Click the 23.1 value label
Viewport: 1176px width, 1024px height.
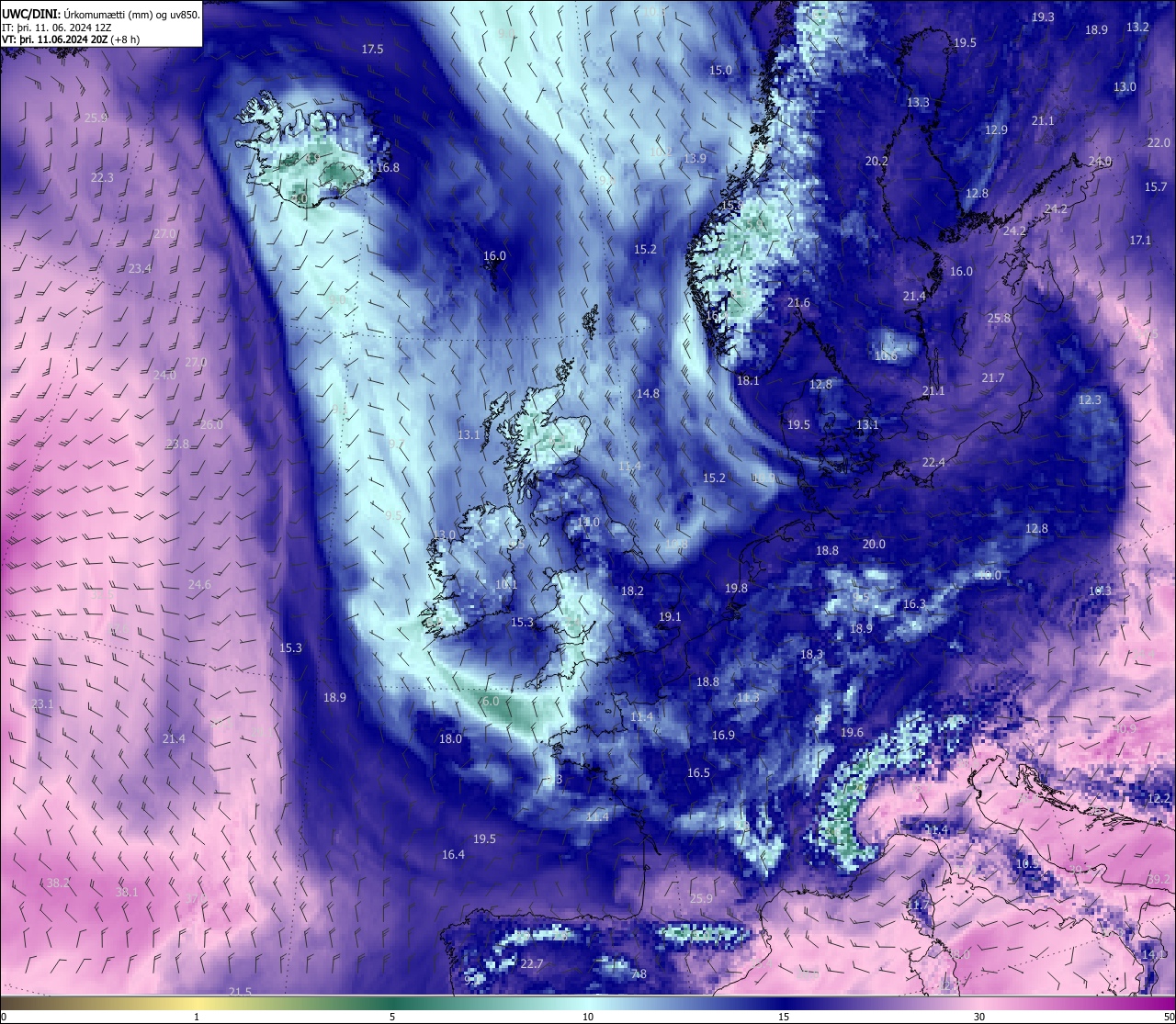pyautogui.click(x=42, y=704)
